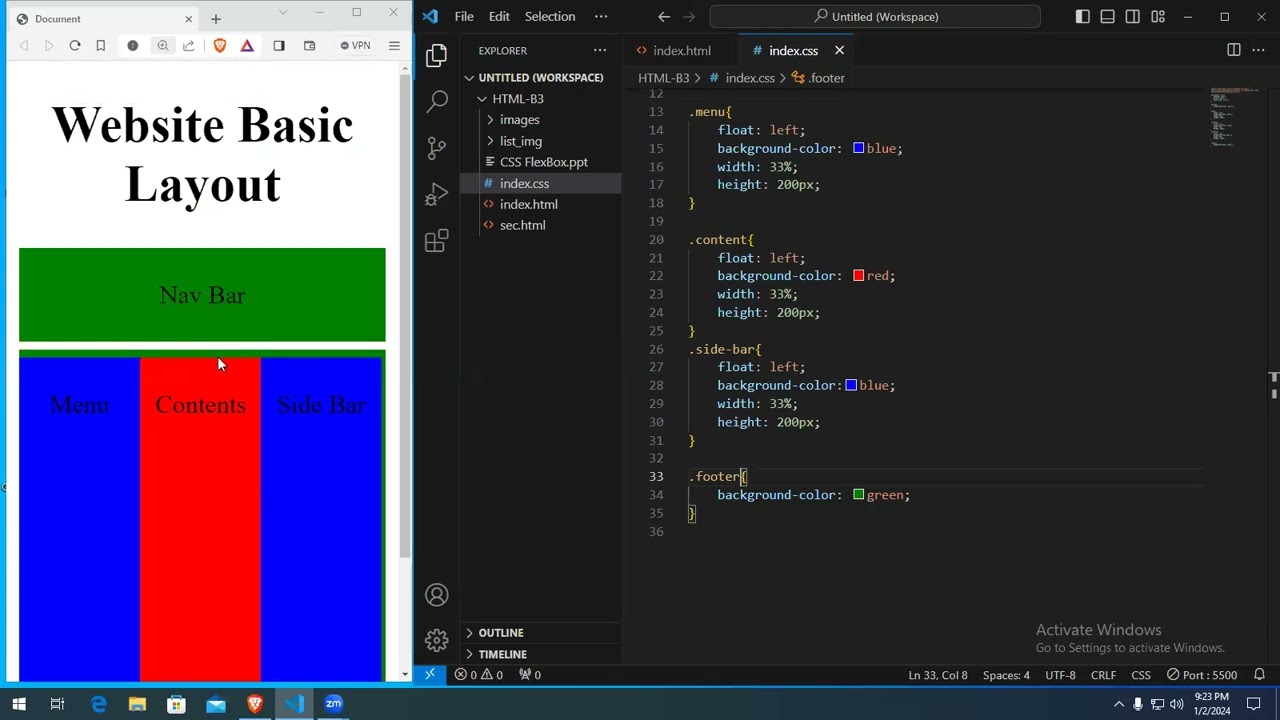The width and height of the screenshot is (1280, 720).
Task: Open the Search view in activity bar
Action: tap(436, 101)
